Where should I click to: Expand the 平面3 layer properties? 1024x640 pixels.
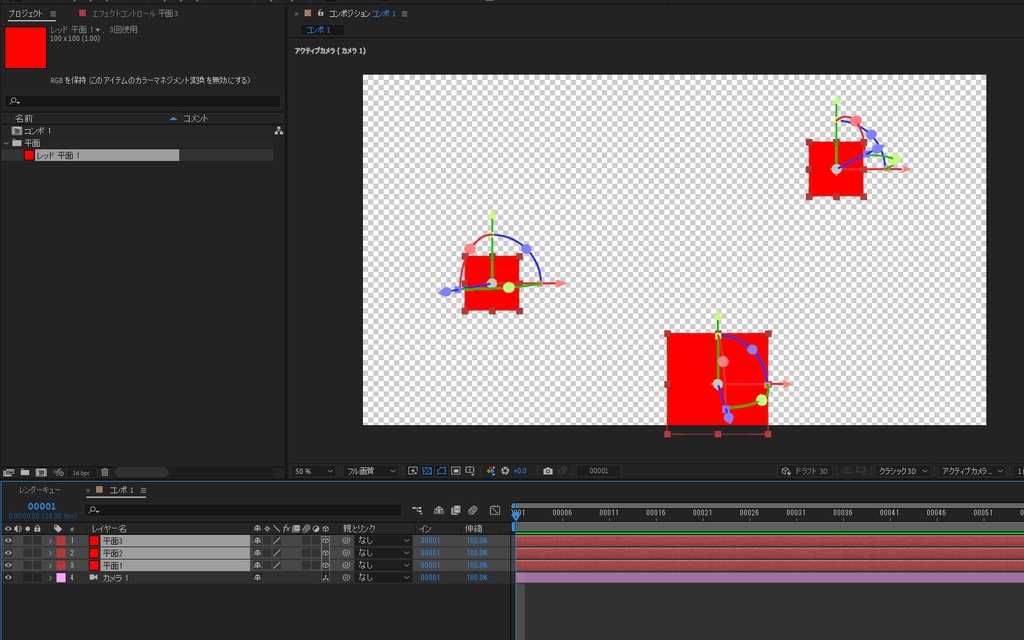point(50,541)
